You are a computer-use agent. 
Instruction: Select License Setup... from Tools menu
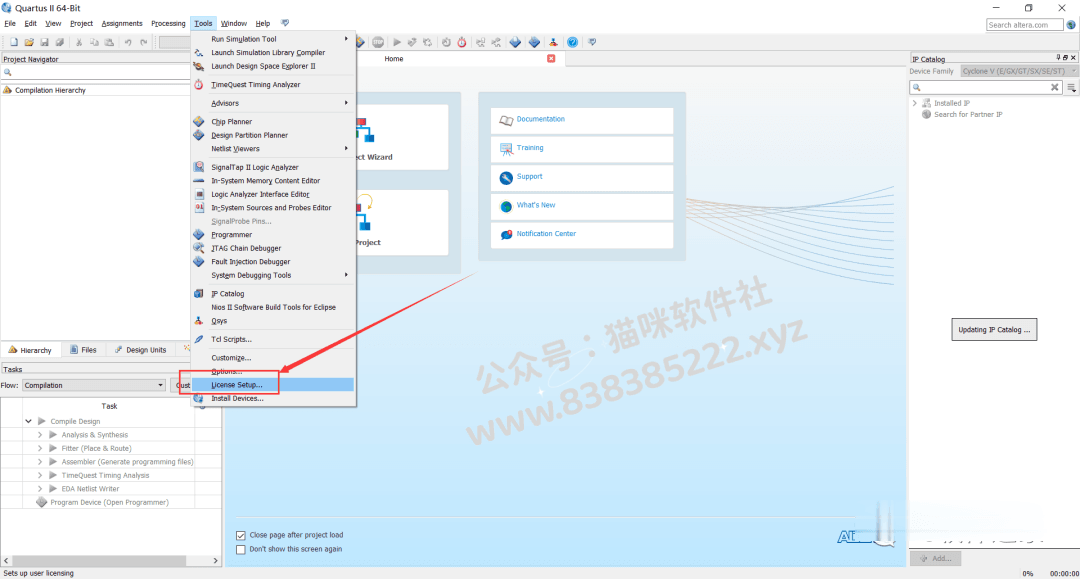click(273, 385)
